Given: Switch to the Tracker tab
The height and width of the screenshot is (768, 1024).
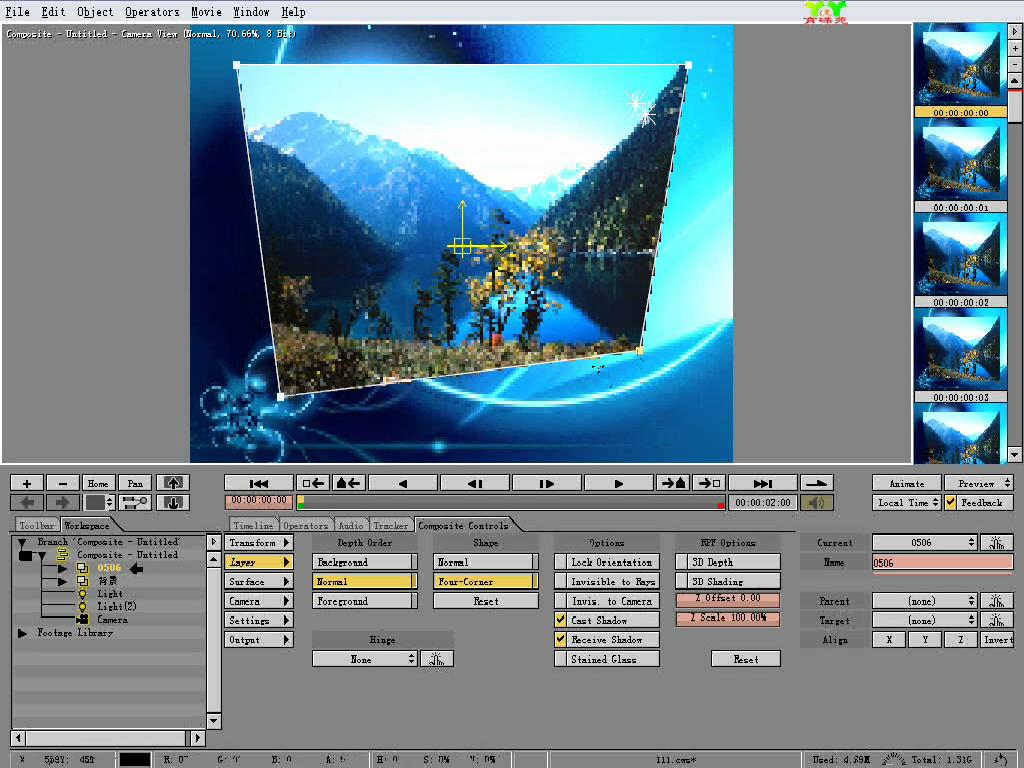Looking at the screenshot, I should (x=391, y=525).
